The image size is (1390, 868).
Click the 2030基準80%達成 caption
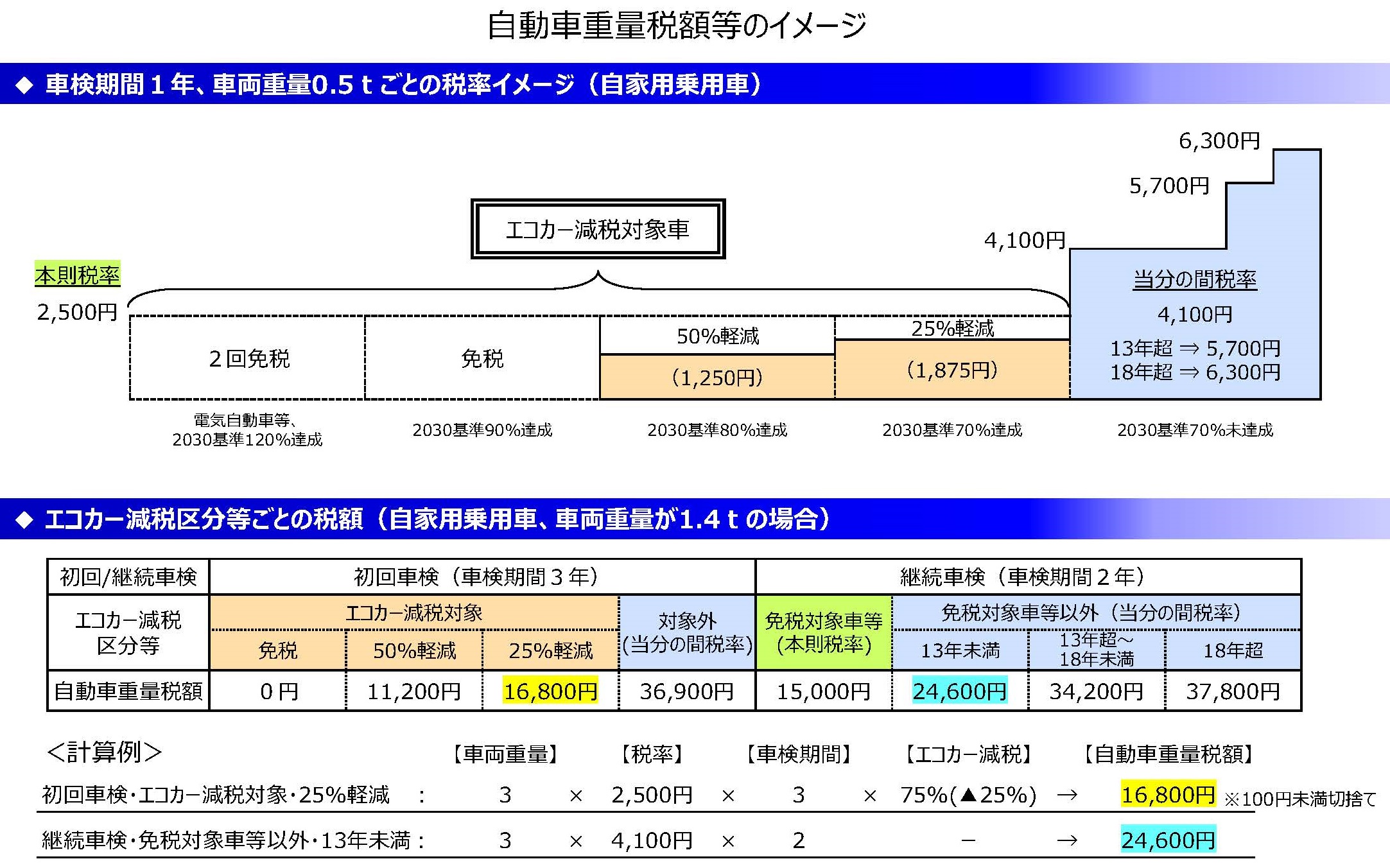click(717, 430)
